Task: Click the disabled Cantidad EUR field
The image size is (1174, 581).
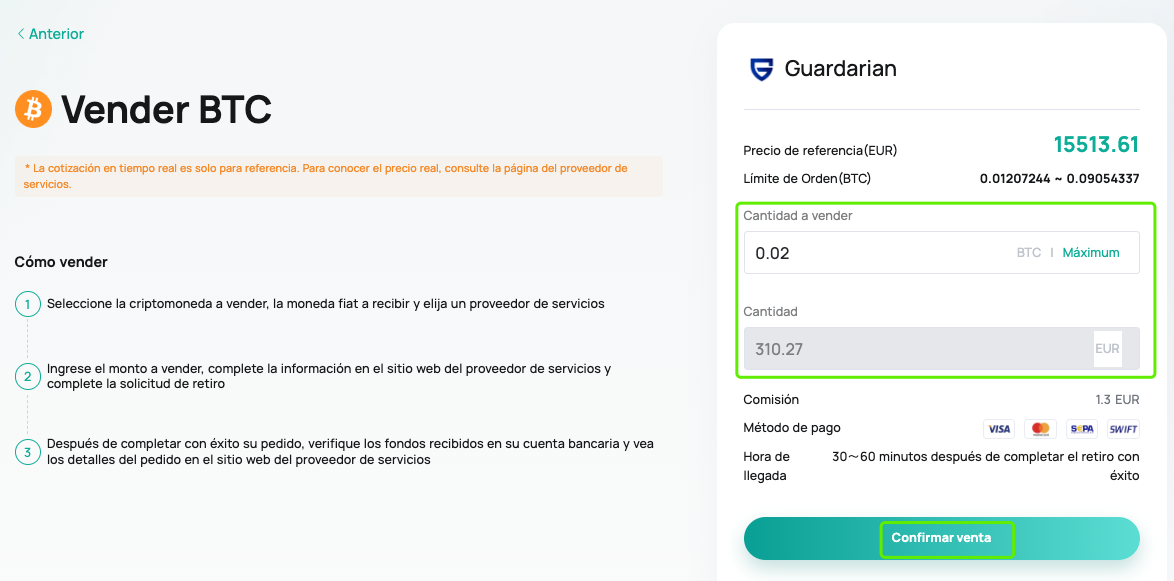Action: pos(941,348)
